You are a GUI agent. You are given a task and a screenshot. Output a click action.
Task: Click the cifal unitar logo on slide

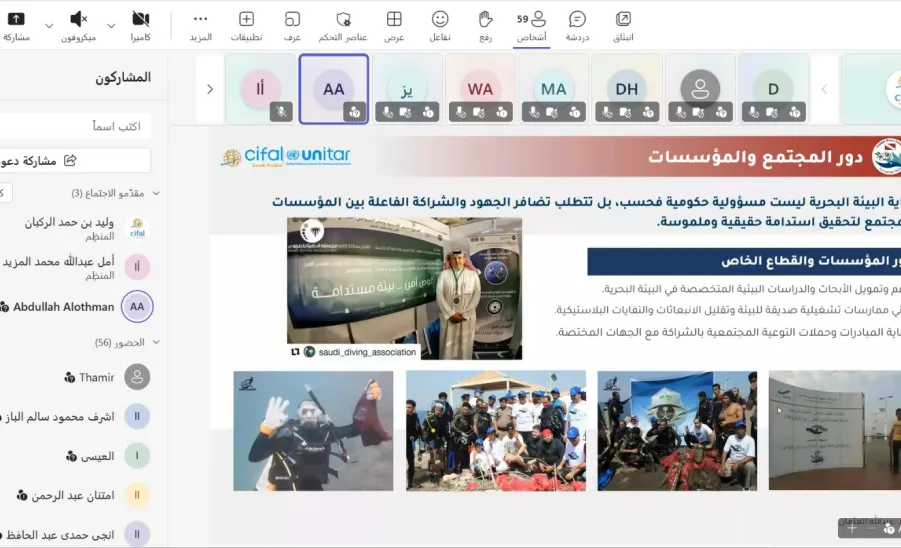[286, 156]
